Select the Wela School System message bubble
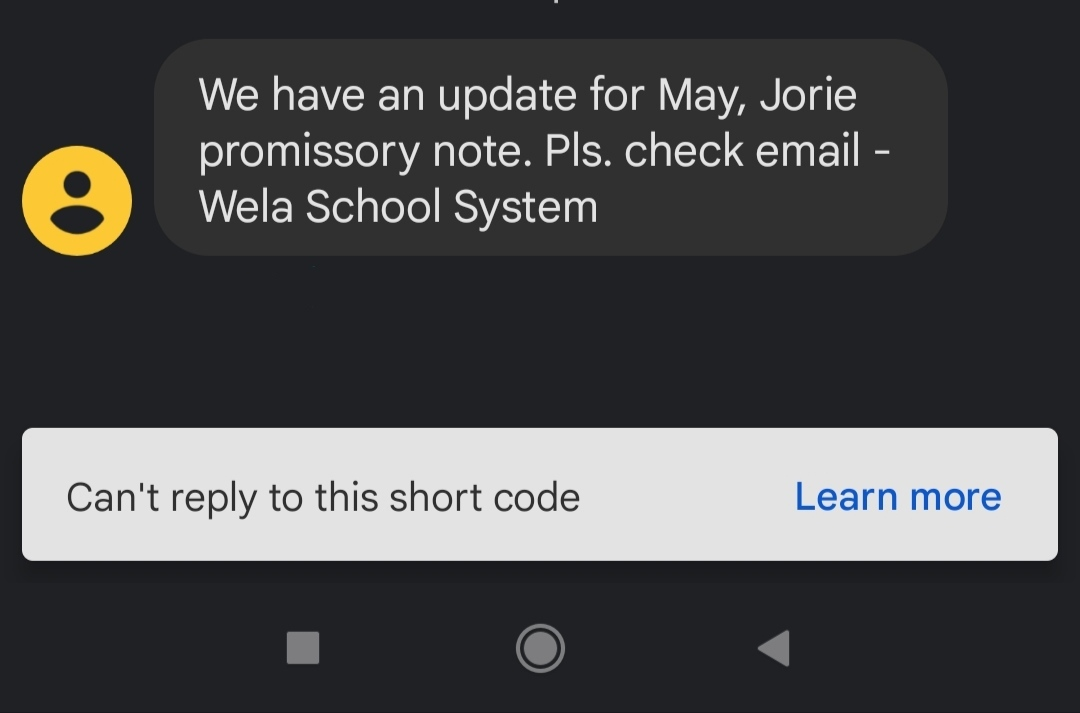 (x=551, y=147)
